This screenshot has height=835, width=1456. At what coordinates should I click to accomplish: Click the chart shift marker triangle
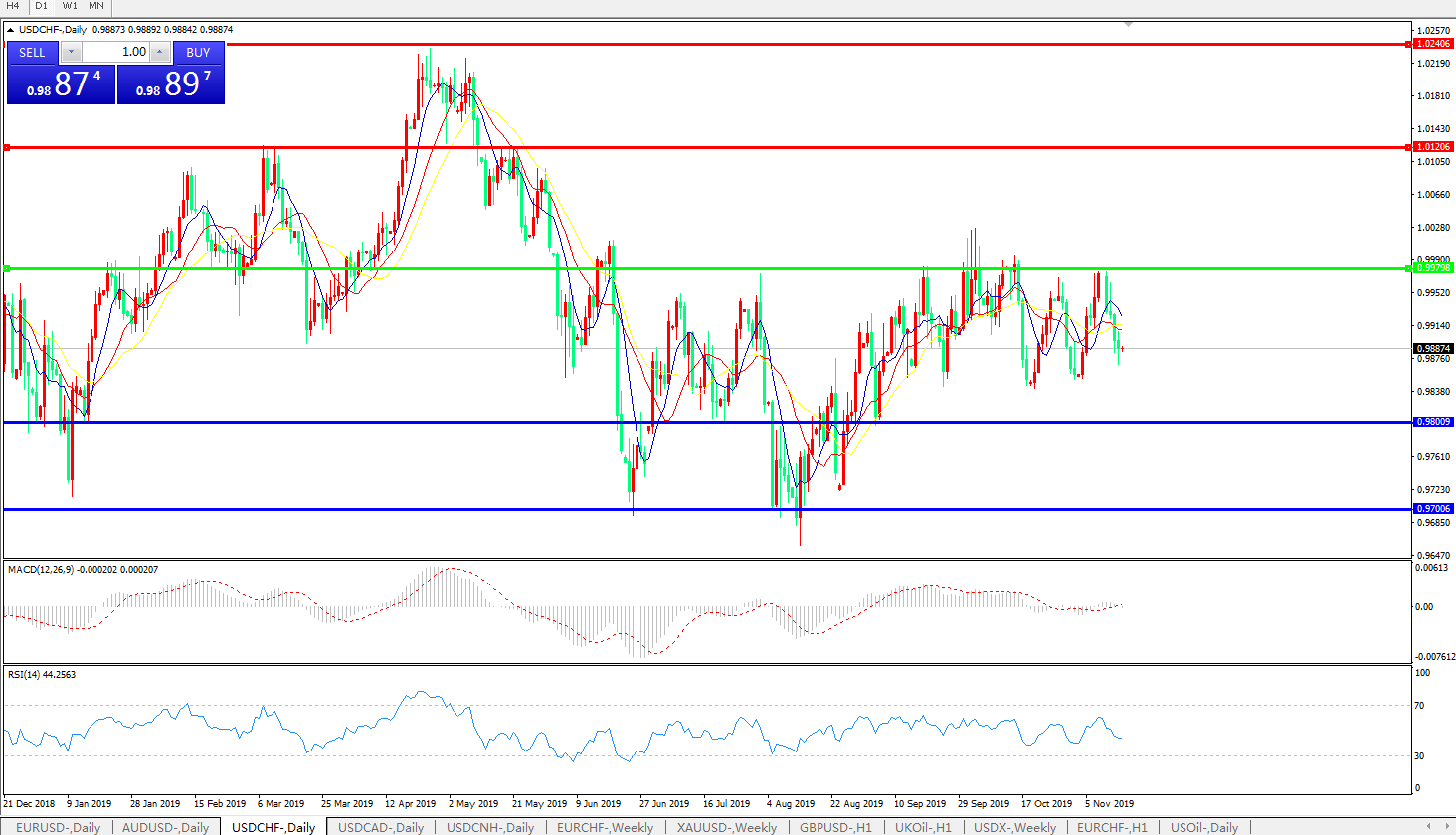click(1128, 23)
